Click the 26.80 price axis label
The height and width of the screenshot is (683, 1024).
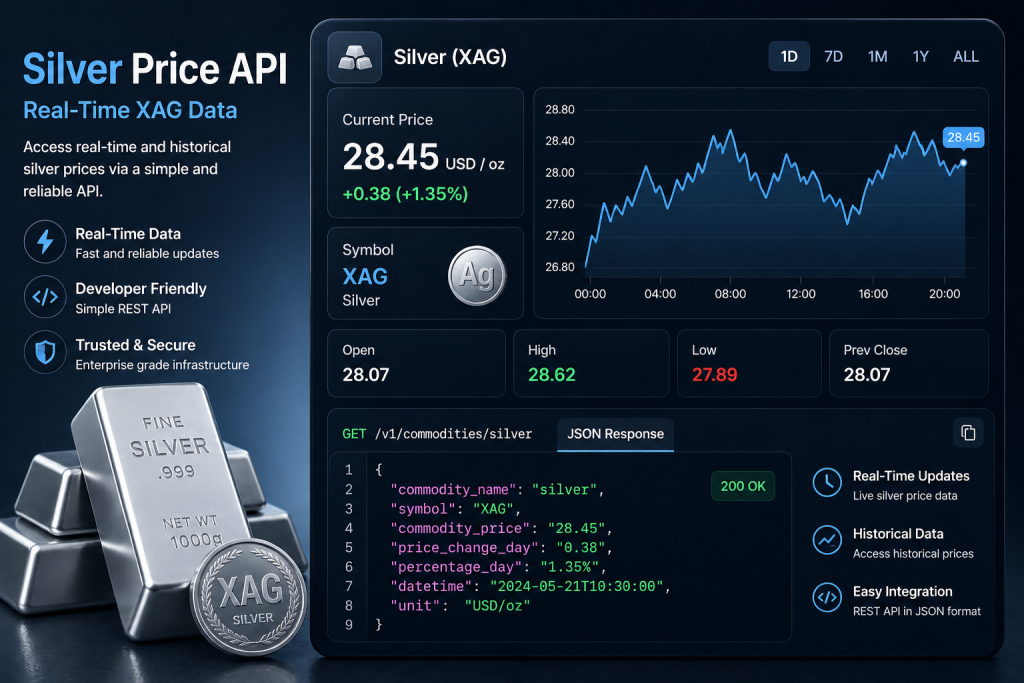tap(560, 267)
